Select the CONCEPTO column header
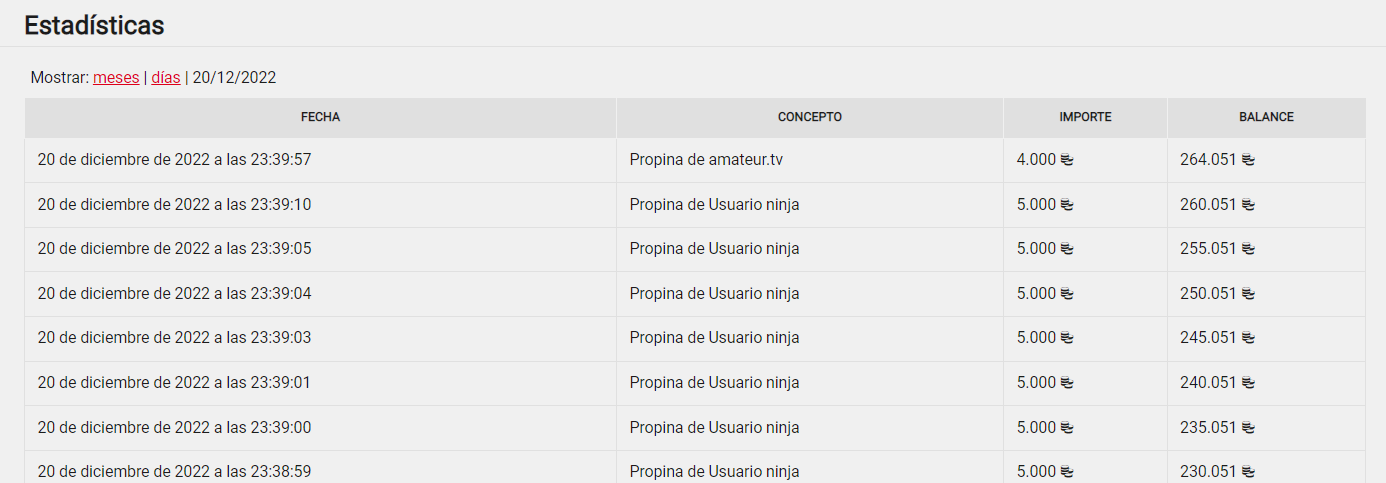1386x483 pixels. pyautogui.click(x=810, y=118)
